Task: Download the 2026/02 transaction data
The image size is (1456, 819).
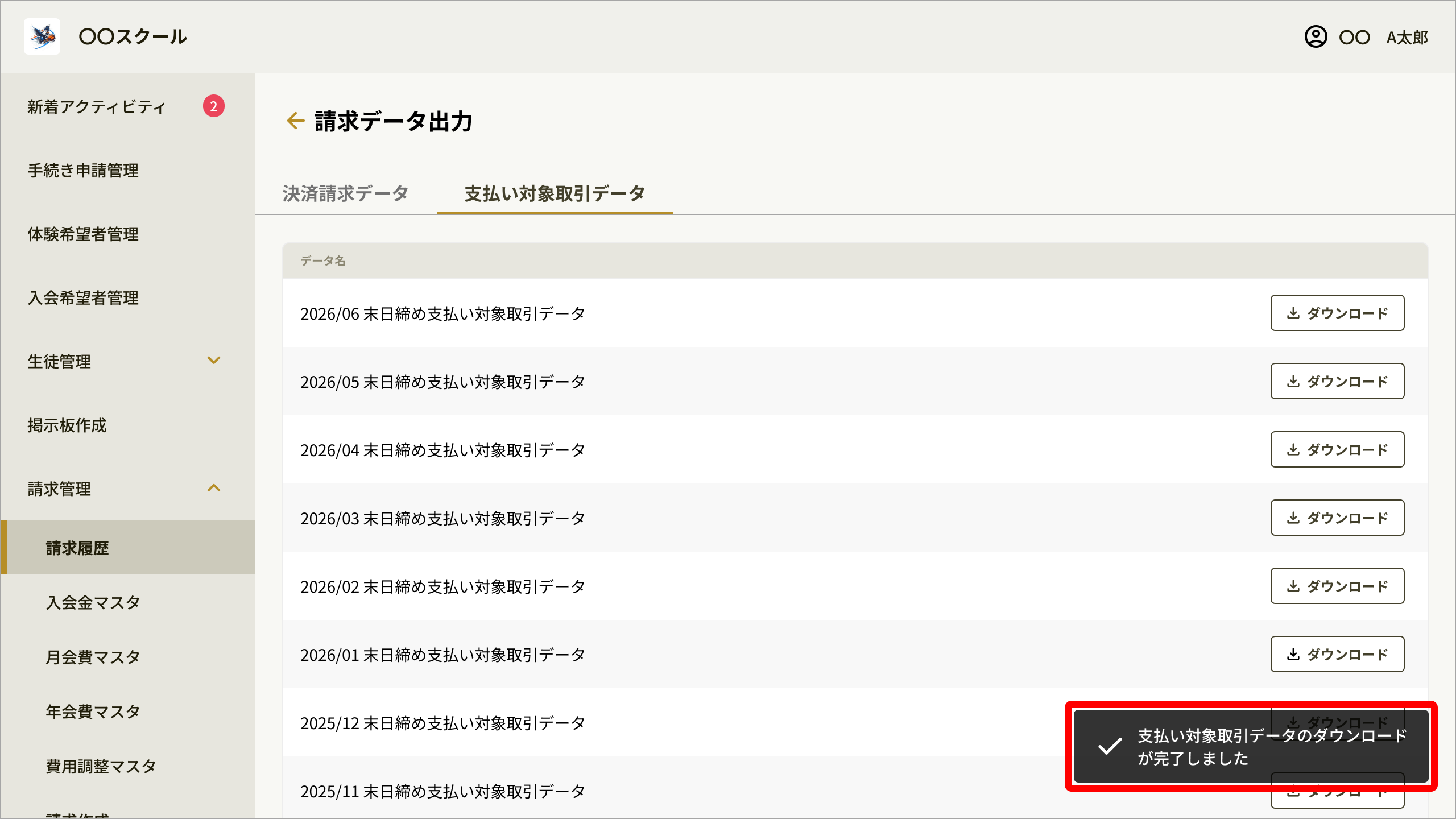Action: point(1337,586)
